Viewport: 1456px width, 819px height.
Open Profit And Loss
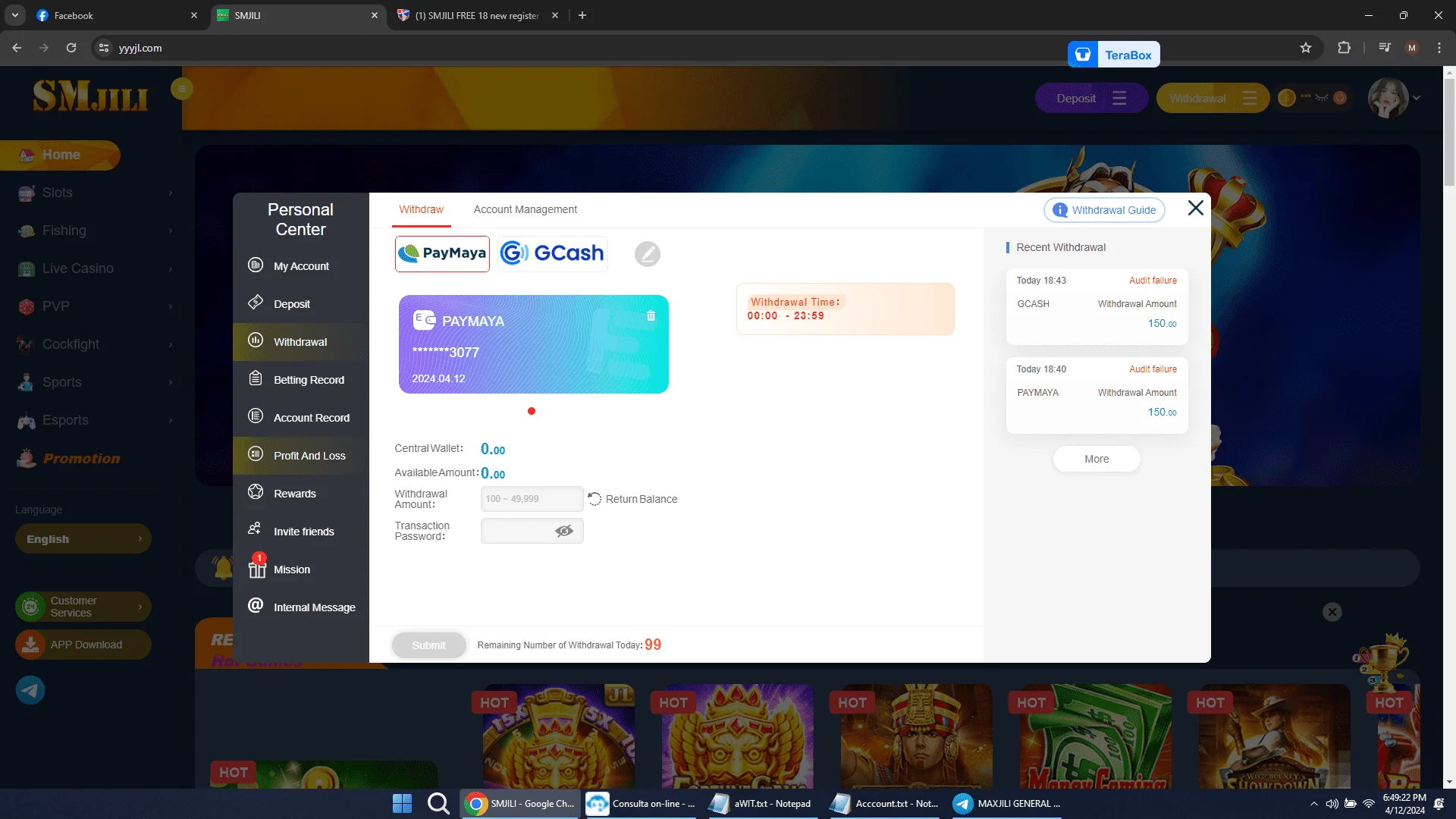pos(301,456)
